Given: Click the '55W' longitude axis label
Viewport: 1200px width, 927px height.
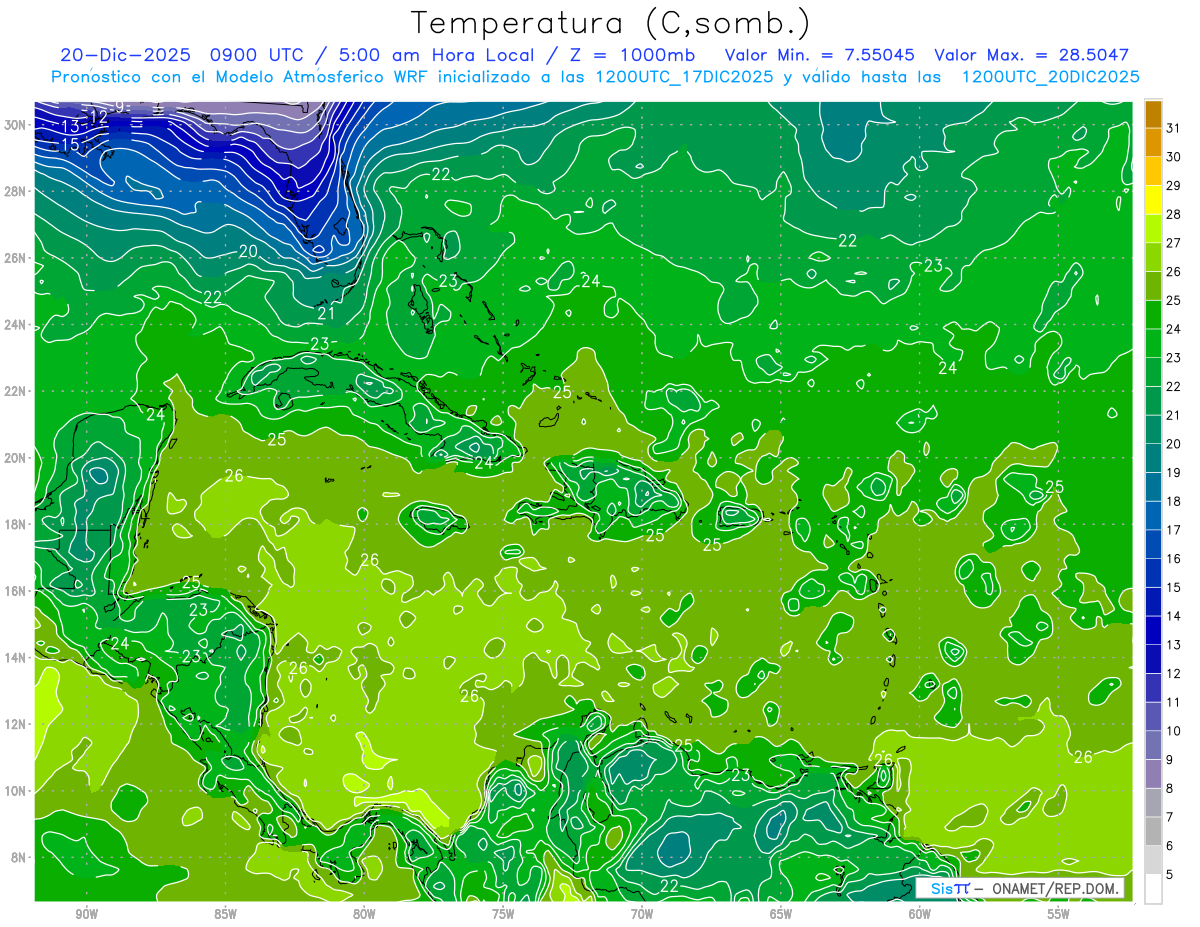Looking at the screenshot, I should 1058,913.
